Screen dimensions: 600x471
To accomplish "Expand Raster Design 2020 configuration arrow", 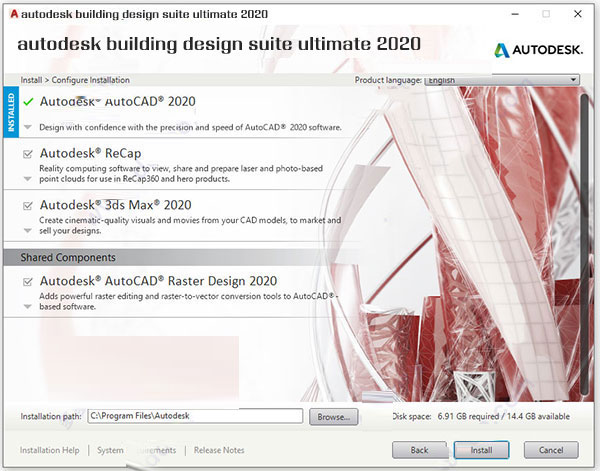I will pos(28,306).
